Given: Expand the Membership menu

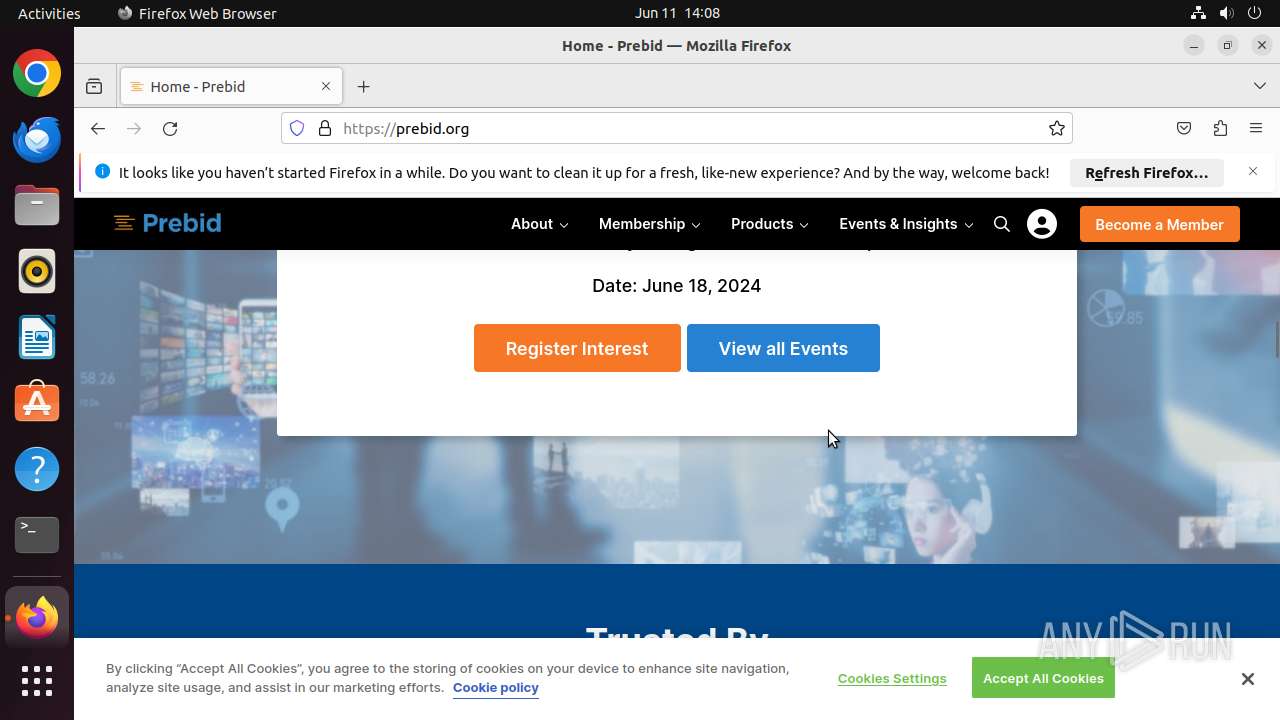Looking at the screenshot, I should [x=650, y=224].
